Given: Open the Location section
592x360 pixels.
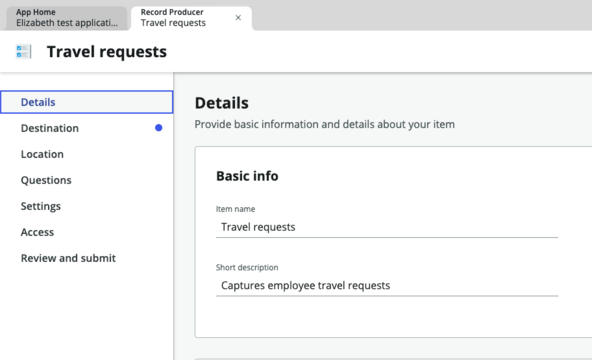Looking at the screenshot, I should tap(87, 154).
